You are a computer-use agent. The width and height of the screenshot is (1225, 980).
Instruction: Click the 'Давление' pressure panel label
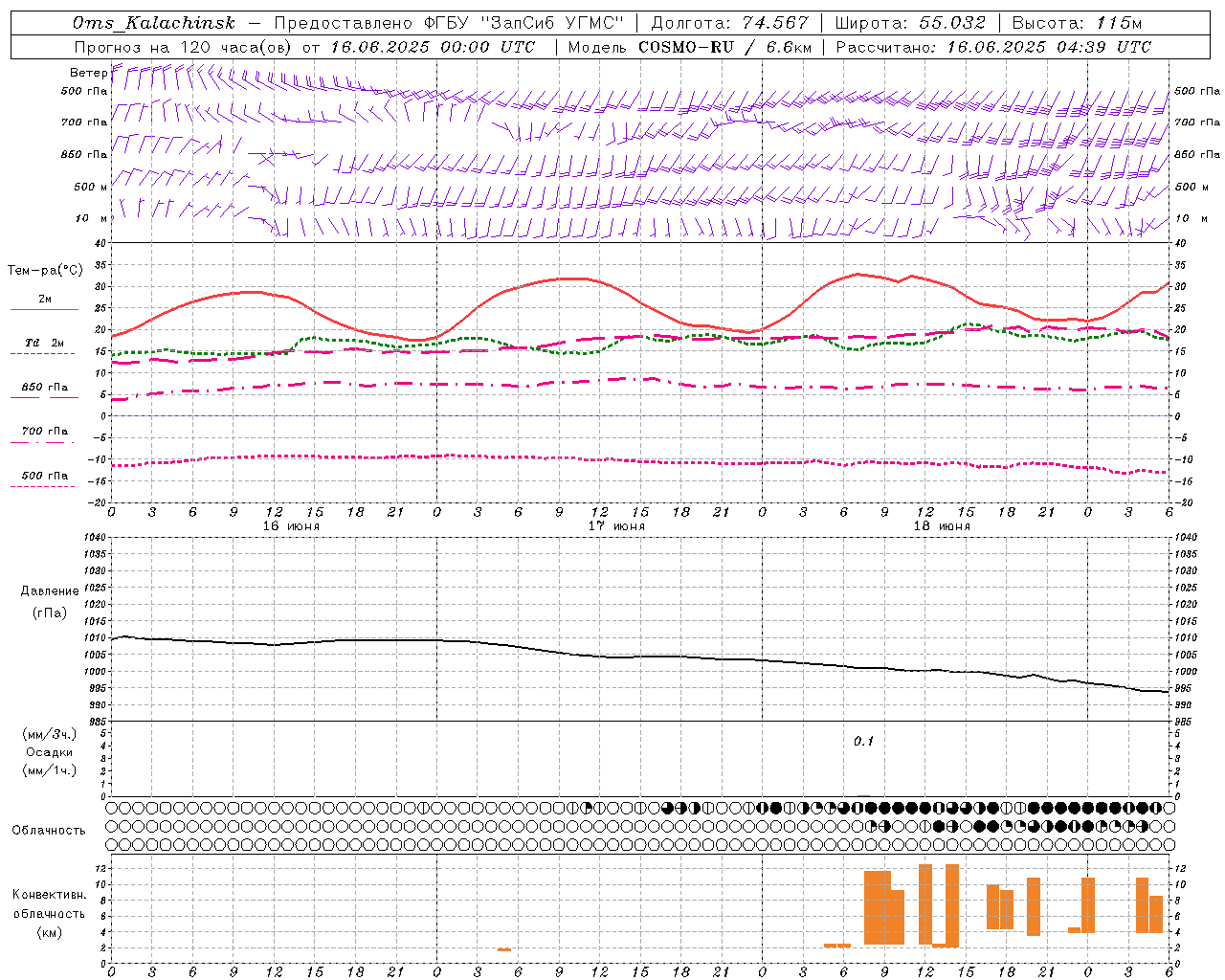[50, 591]
